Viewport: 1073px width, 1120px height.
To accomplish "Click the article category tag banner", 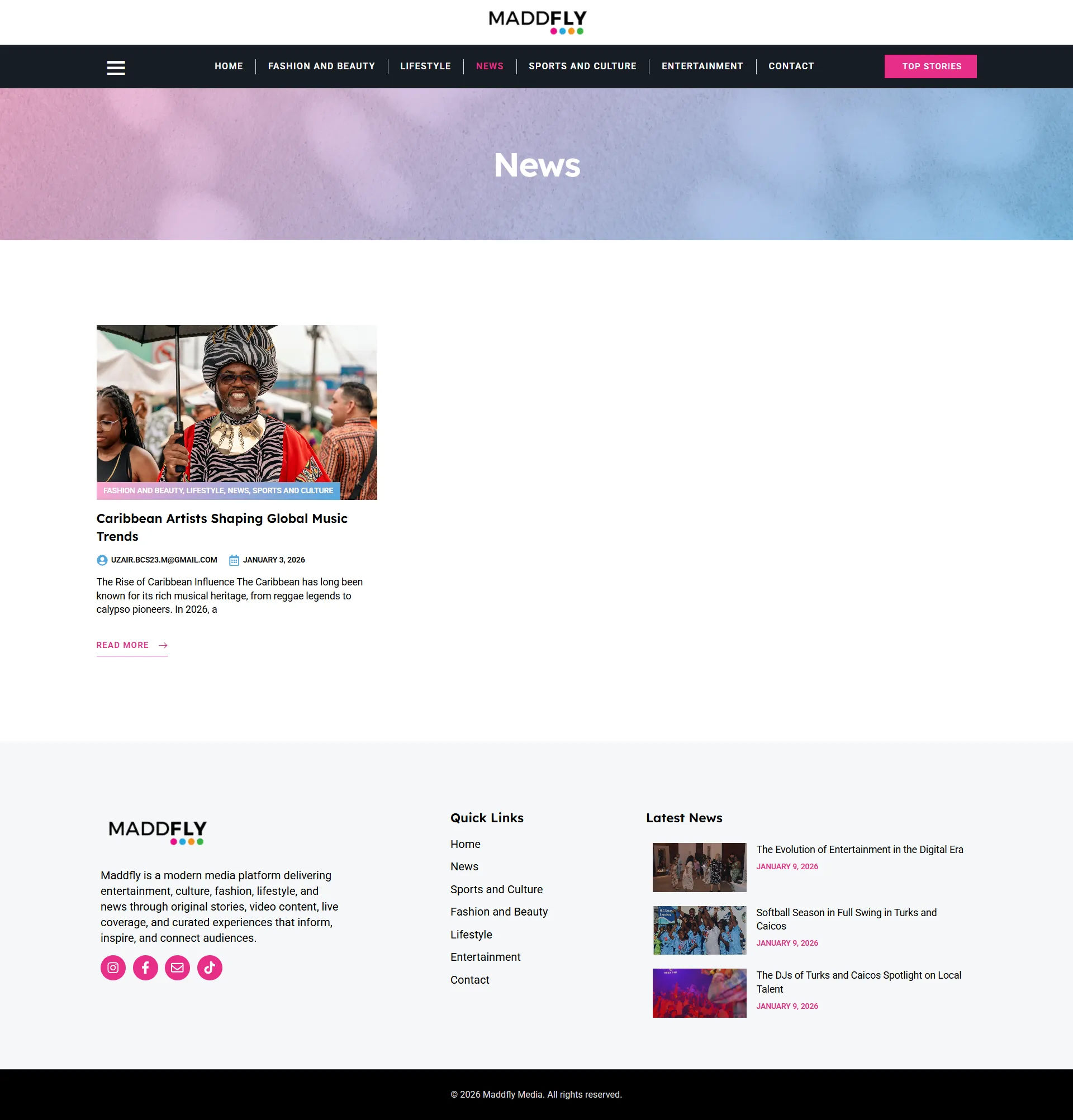I will tap(218, 490).
